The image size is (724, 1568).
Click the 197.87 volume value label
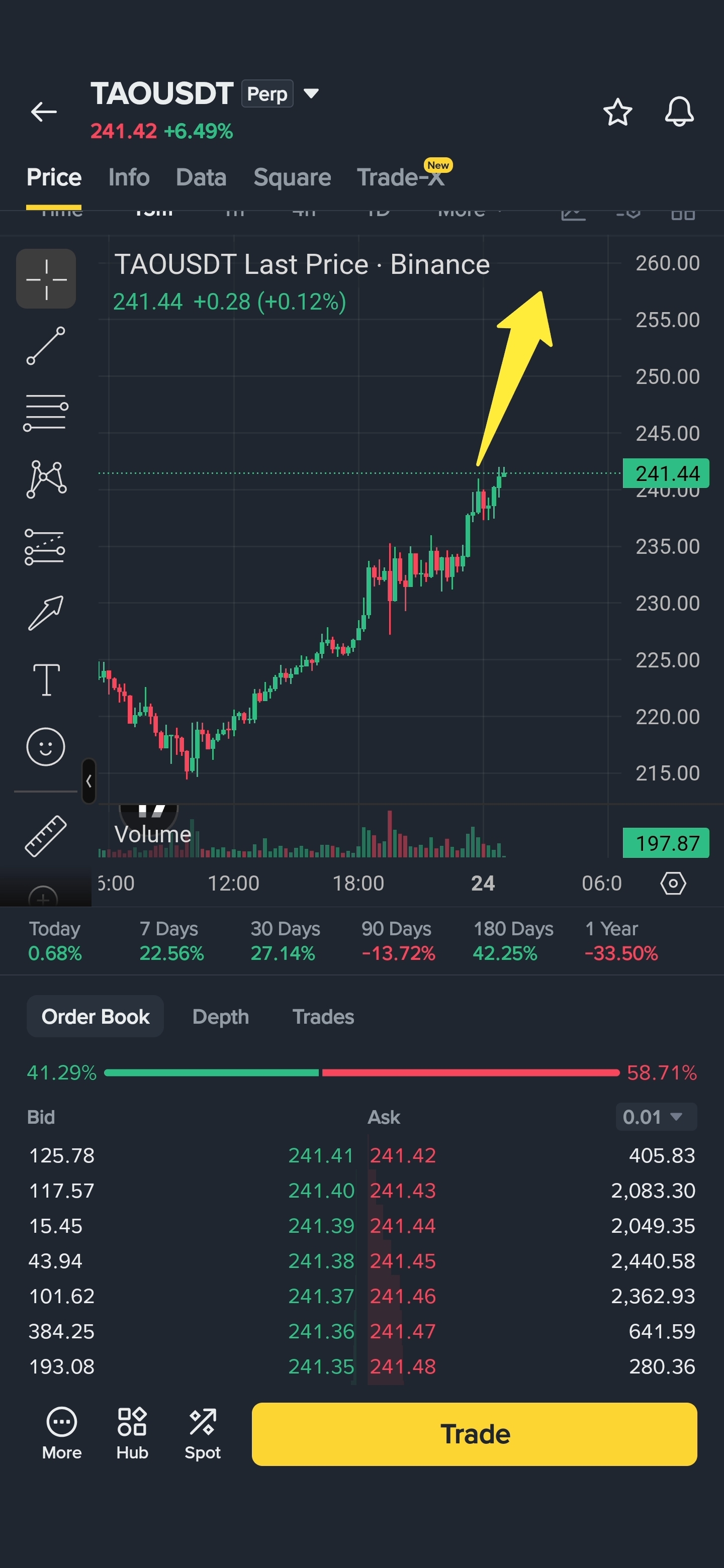point(666,843)
